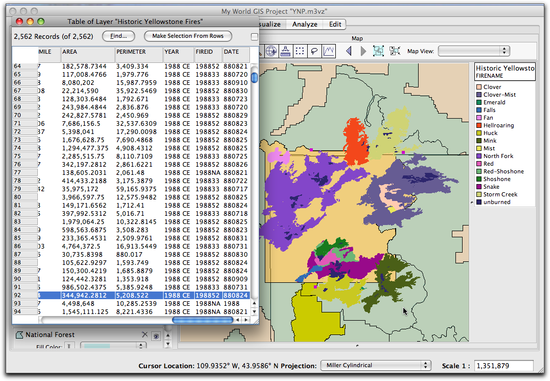Click the DATE column header

click(236, 52)
